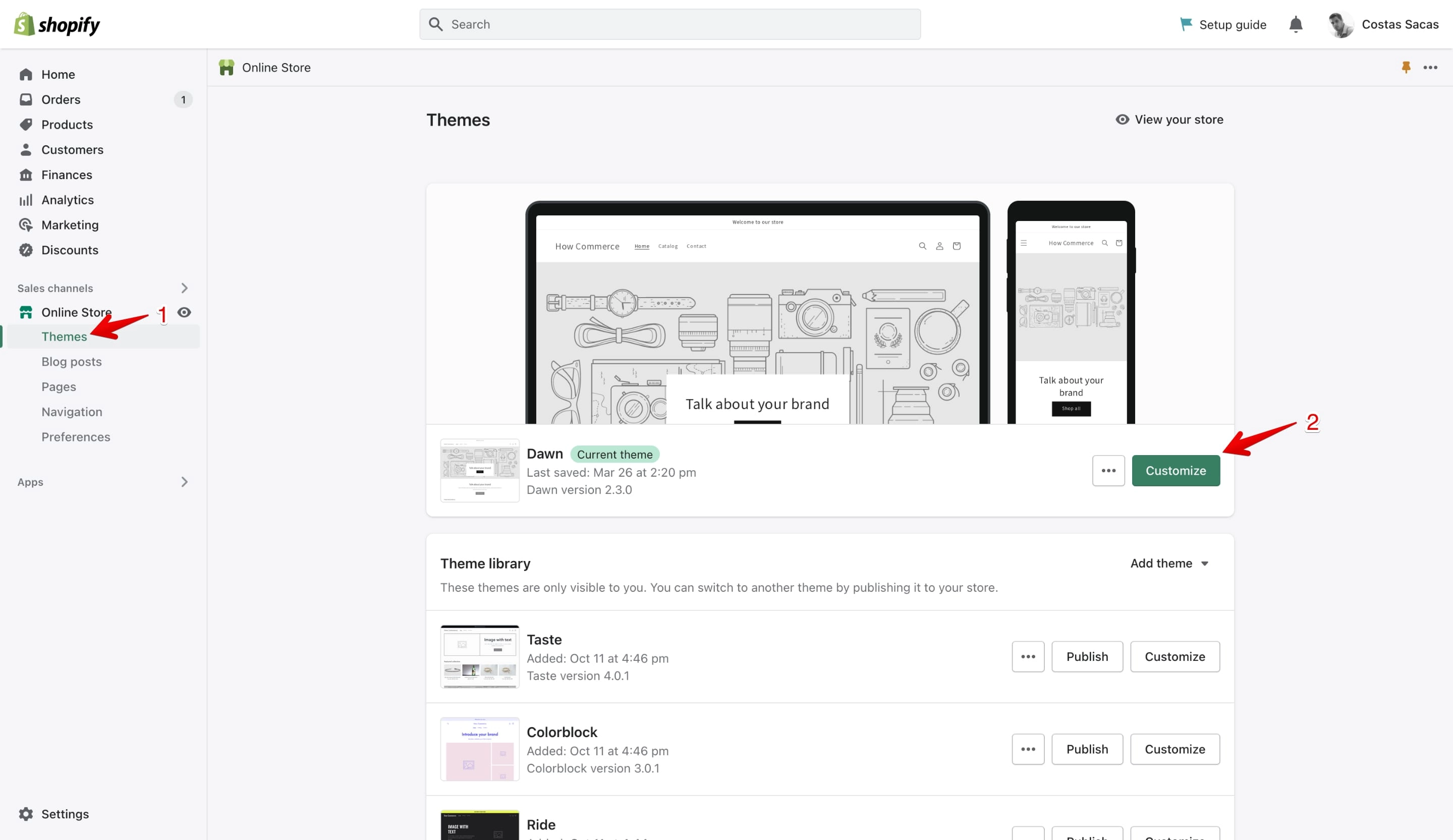Click the Settings gear icon
The height and width of the screenshot is (840, 1453).
coord(26,813)
